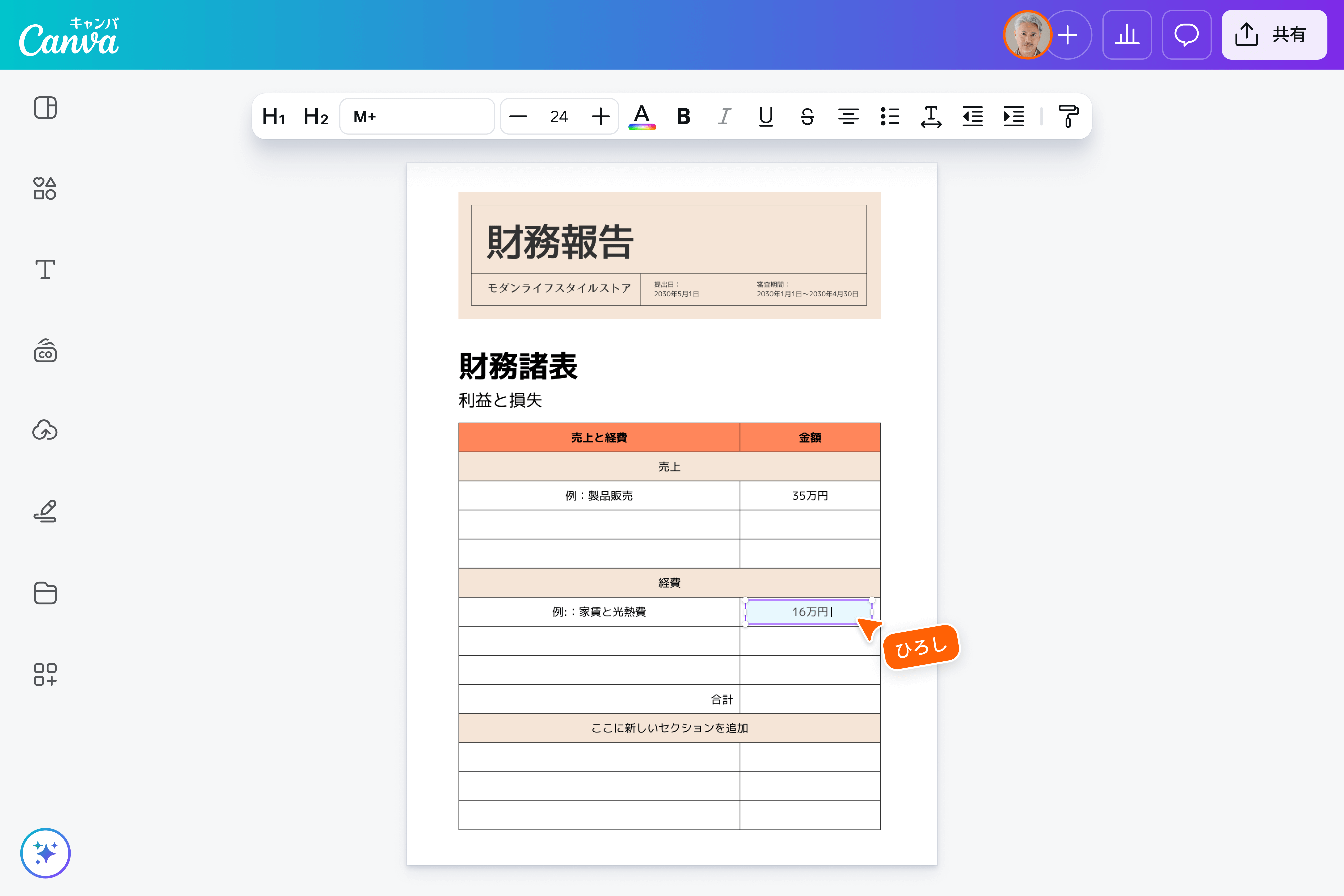Screen dimensions: 1344x896
Task: Open the comments panel
Action: [x=1187, y=35]
